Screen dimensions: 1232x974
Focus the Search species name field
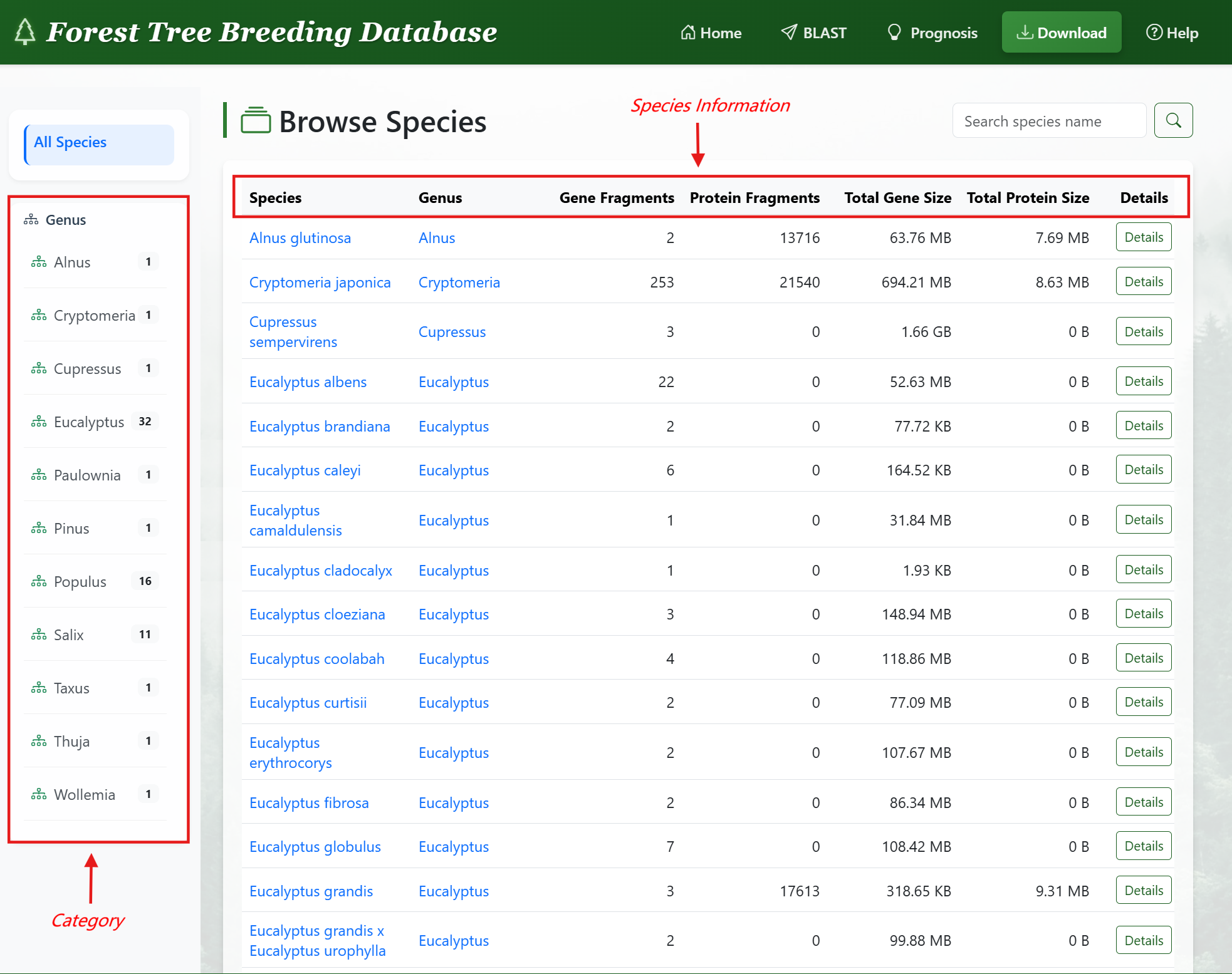(x=1049, y=120)
